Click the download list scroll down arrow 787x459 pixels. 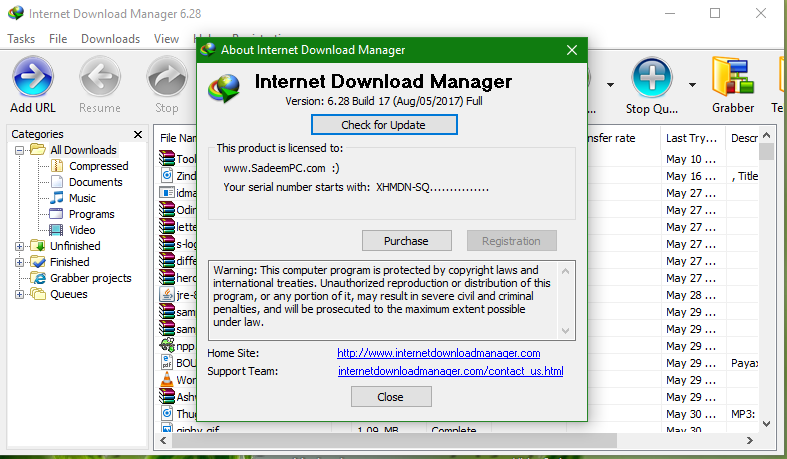[766, 424]
